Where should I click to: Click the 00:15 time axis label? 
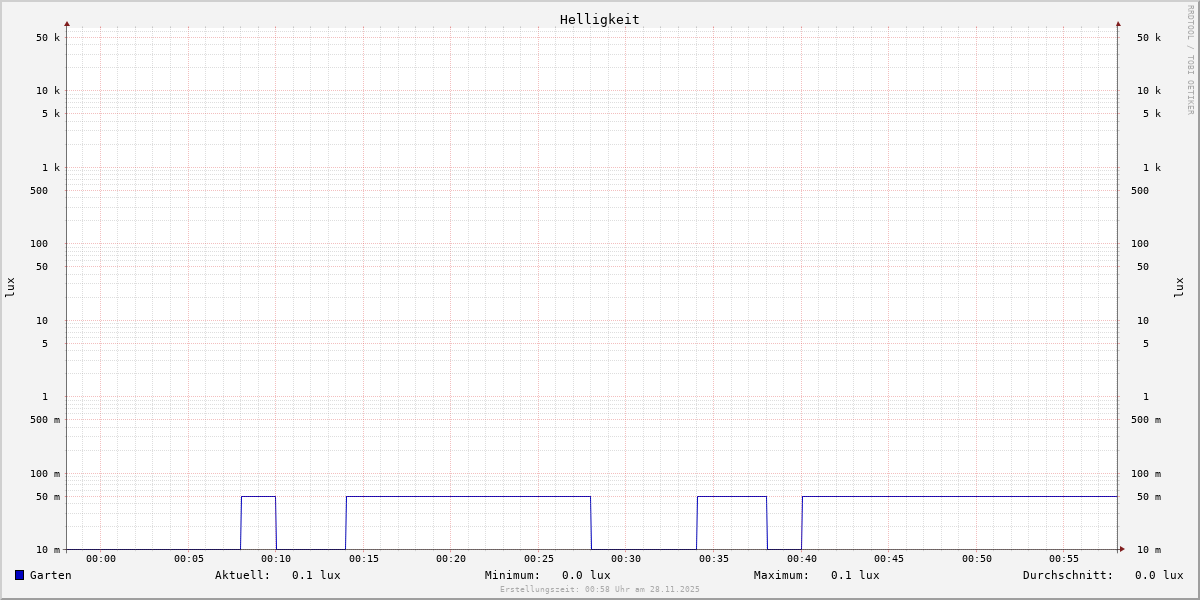(364, 559)
